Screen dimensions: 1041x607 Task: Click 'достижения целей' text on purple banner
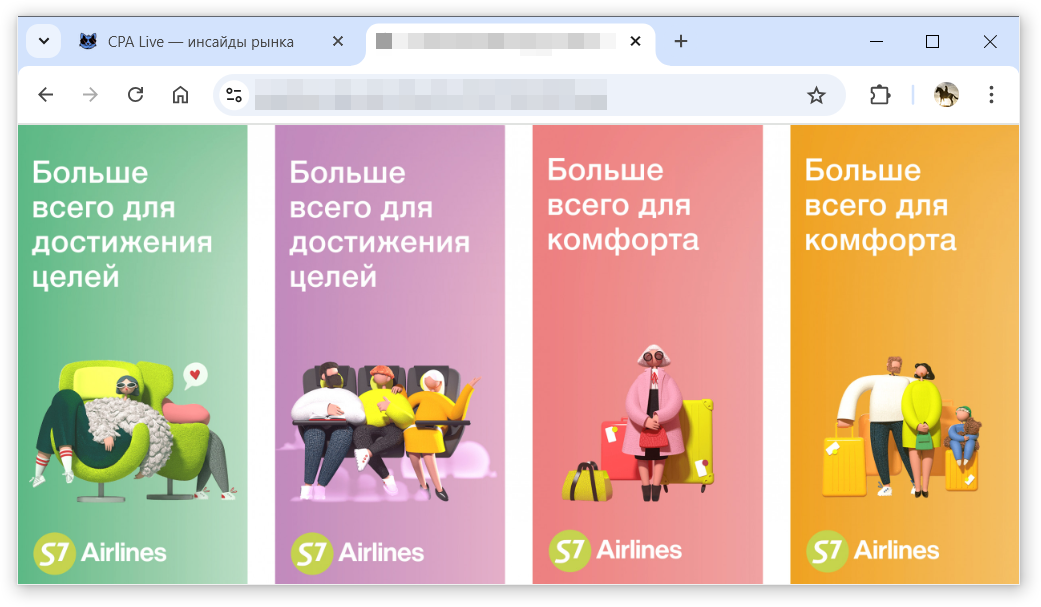point(380,260)
